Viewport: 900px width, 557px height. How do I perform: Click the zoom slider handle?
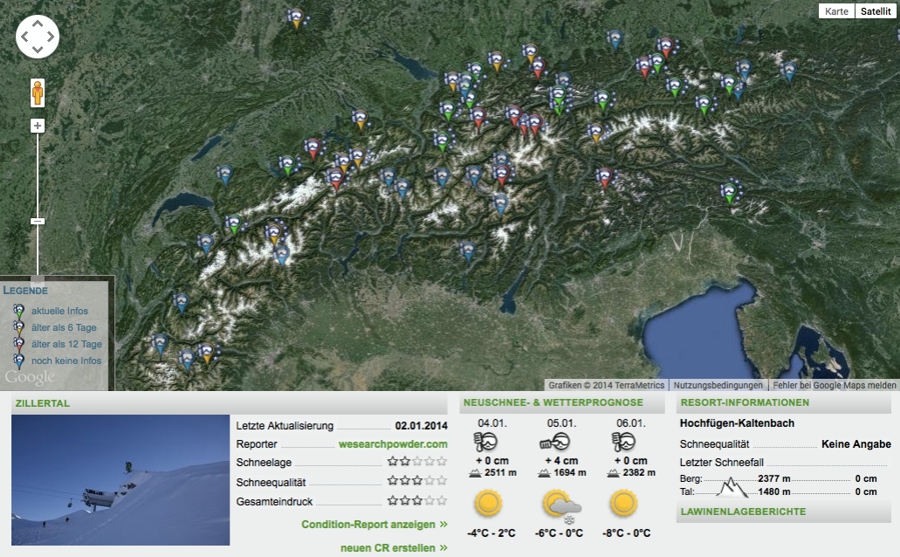tap(38, 220)
